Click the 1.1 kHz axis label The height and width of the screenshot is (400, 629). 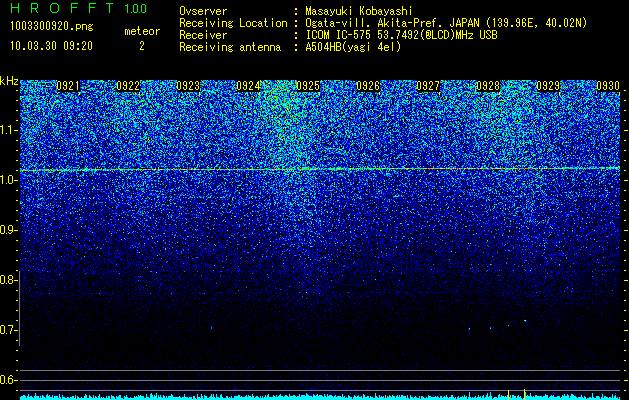coord(8,130)
